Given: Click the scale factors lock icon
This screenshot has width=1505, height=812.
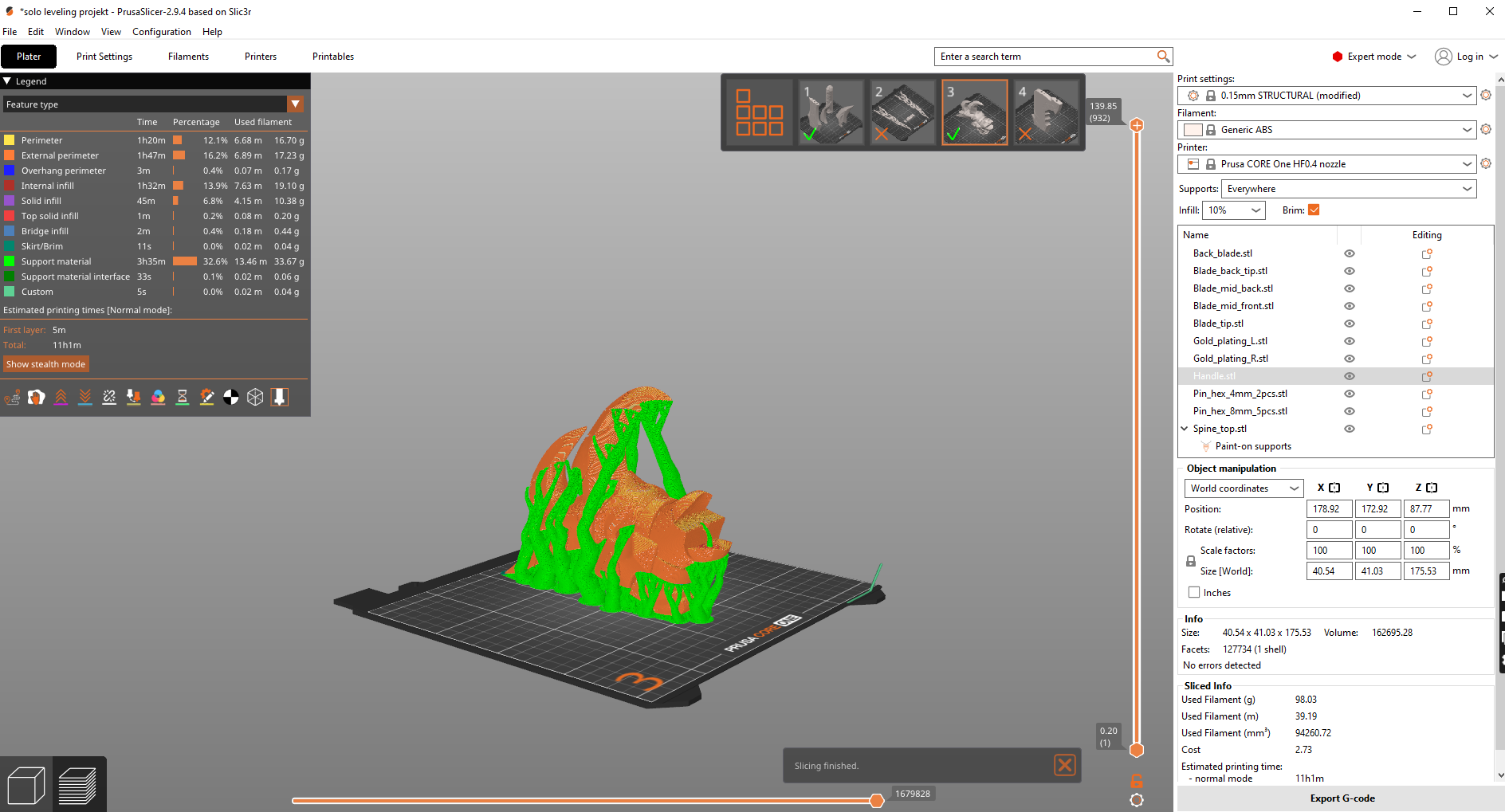Looking at the screenshot, I should [1191, 561].
